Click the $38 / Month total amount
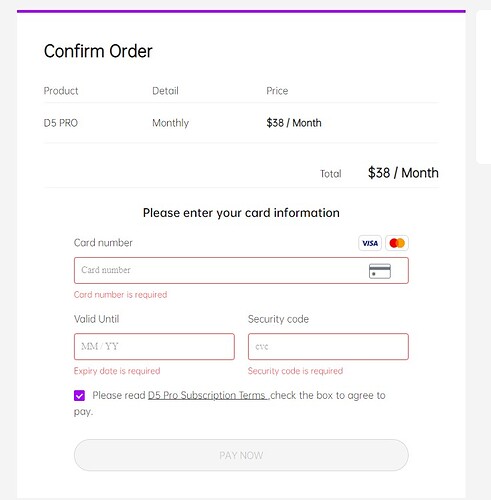491x500 pixels. tap(403, 173)
